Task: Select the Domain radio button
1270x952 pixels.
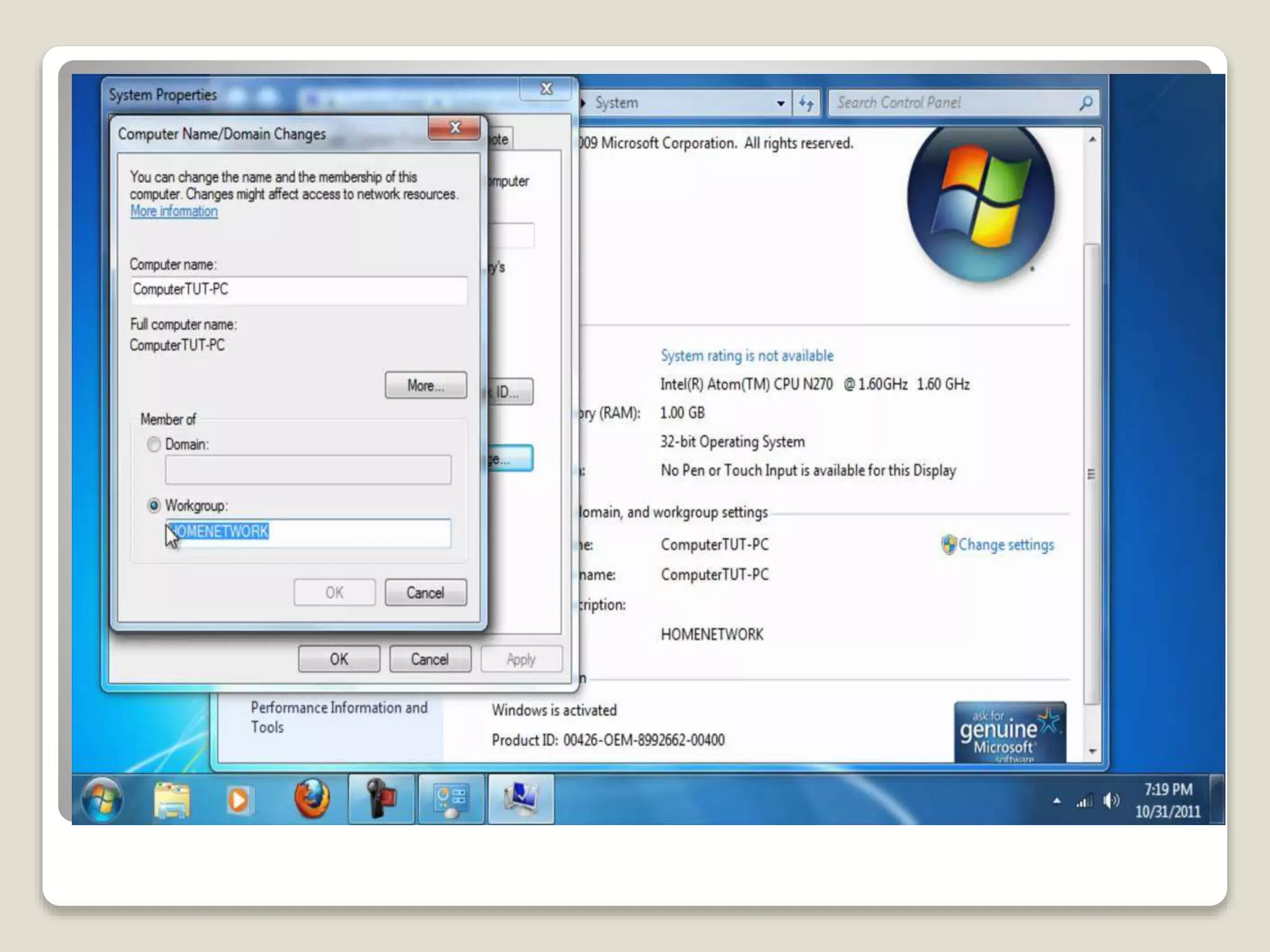Action: [x=154, y=444]
